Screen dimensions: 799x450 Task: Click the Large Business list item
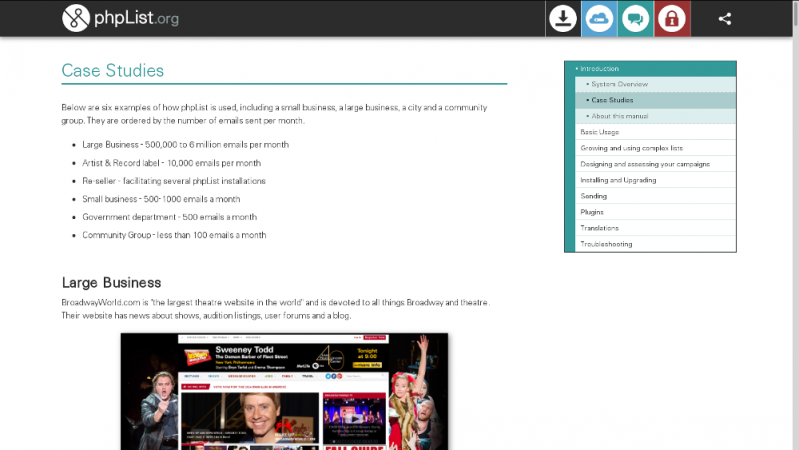coord(185,145)
